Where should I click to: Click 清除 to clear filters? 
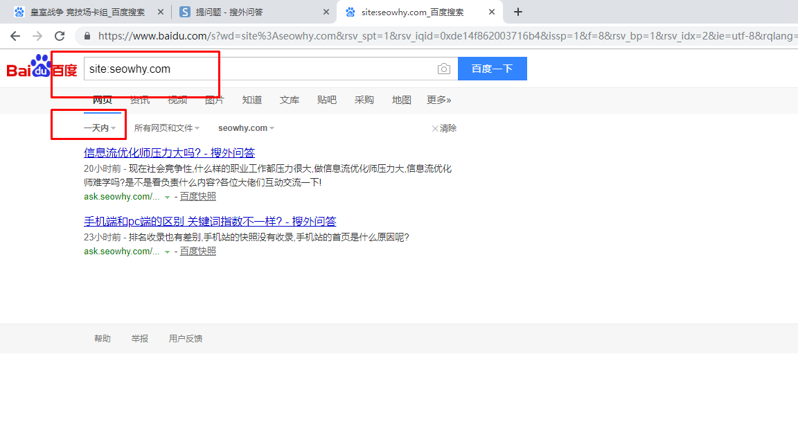pos(448,128)
